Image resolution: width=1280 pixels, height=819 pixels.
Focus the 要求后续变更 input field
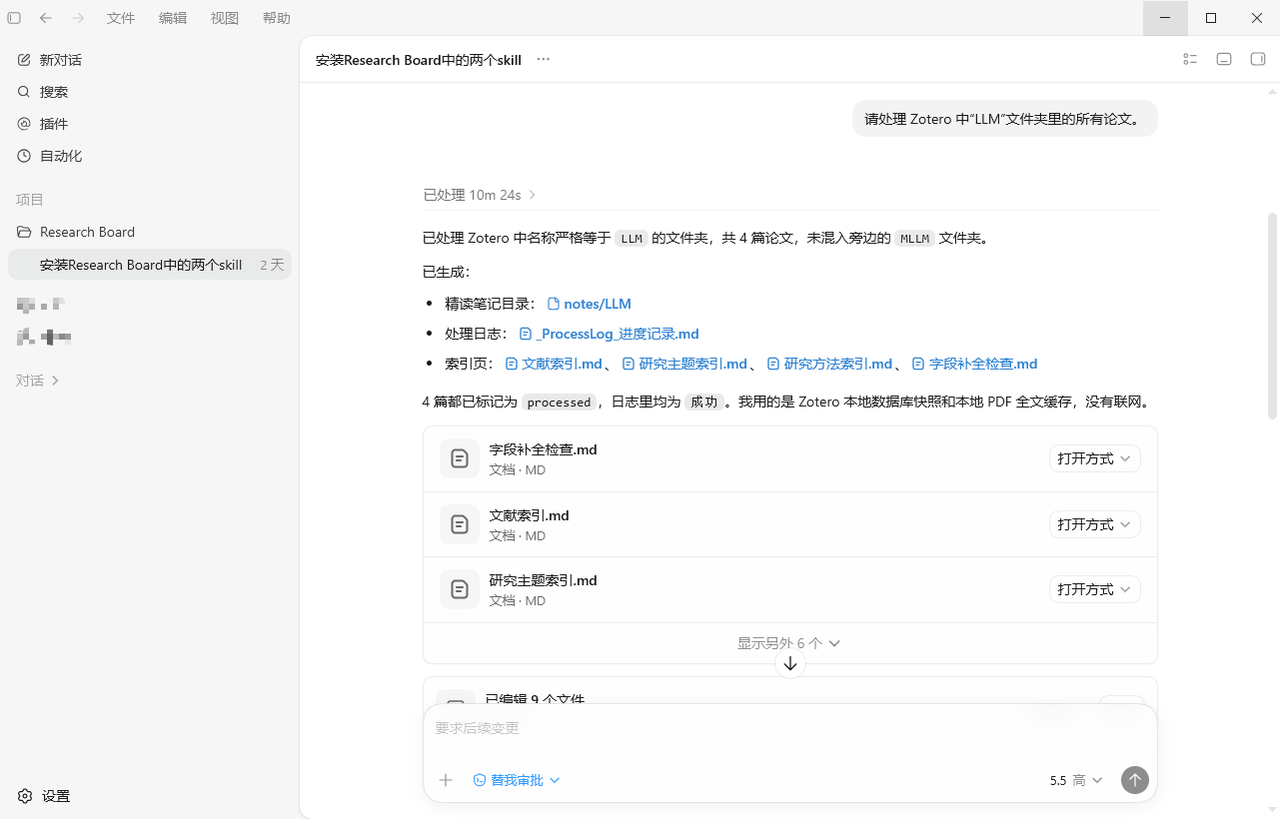coord(790,729)
